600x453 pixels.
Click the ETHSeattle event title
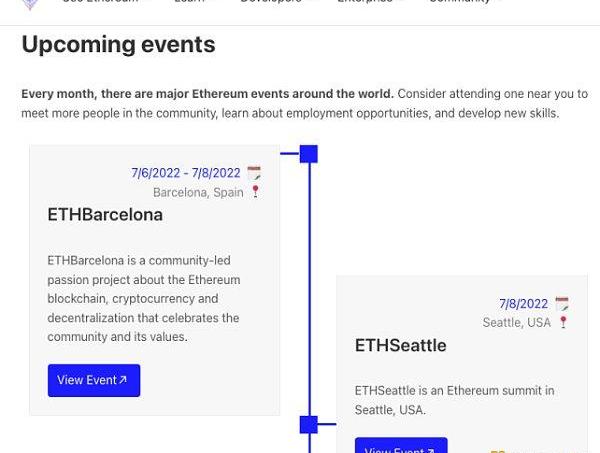tap(400, 345)
